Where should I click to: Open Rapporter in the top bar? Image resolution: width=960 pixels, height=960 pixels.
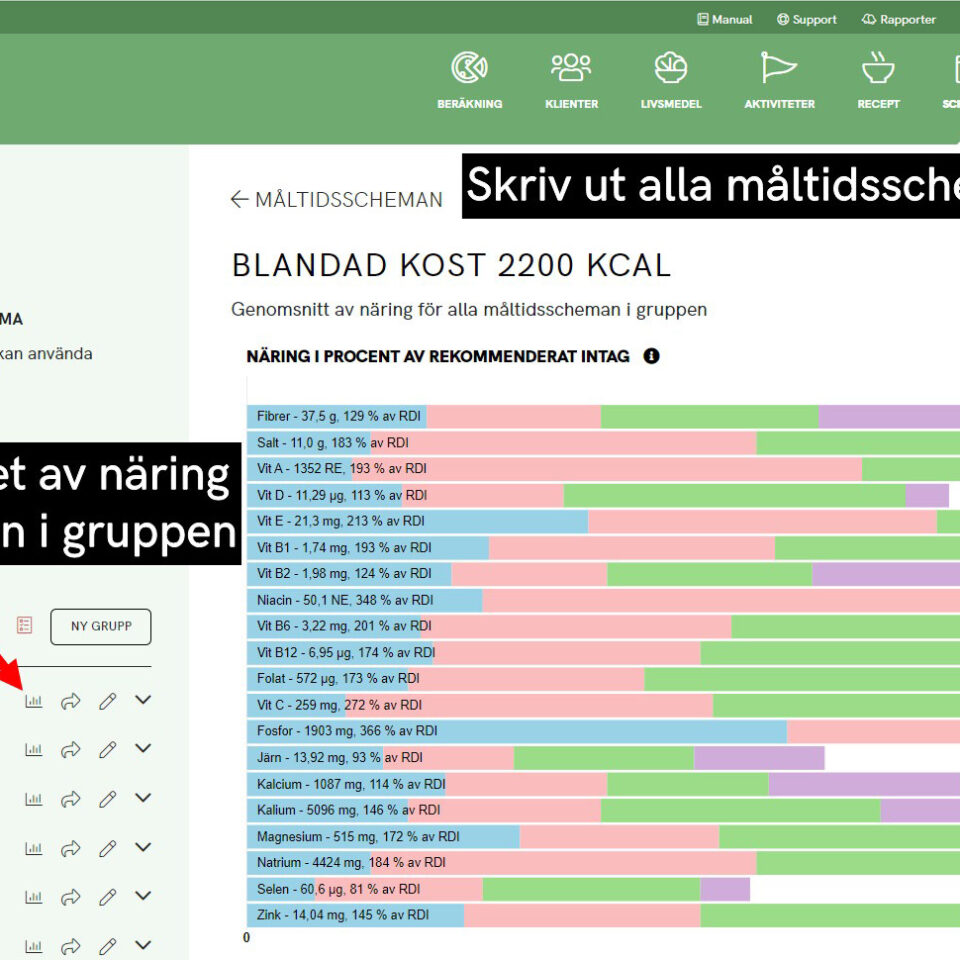point(898,19)
